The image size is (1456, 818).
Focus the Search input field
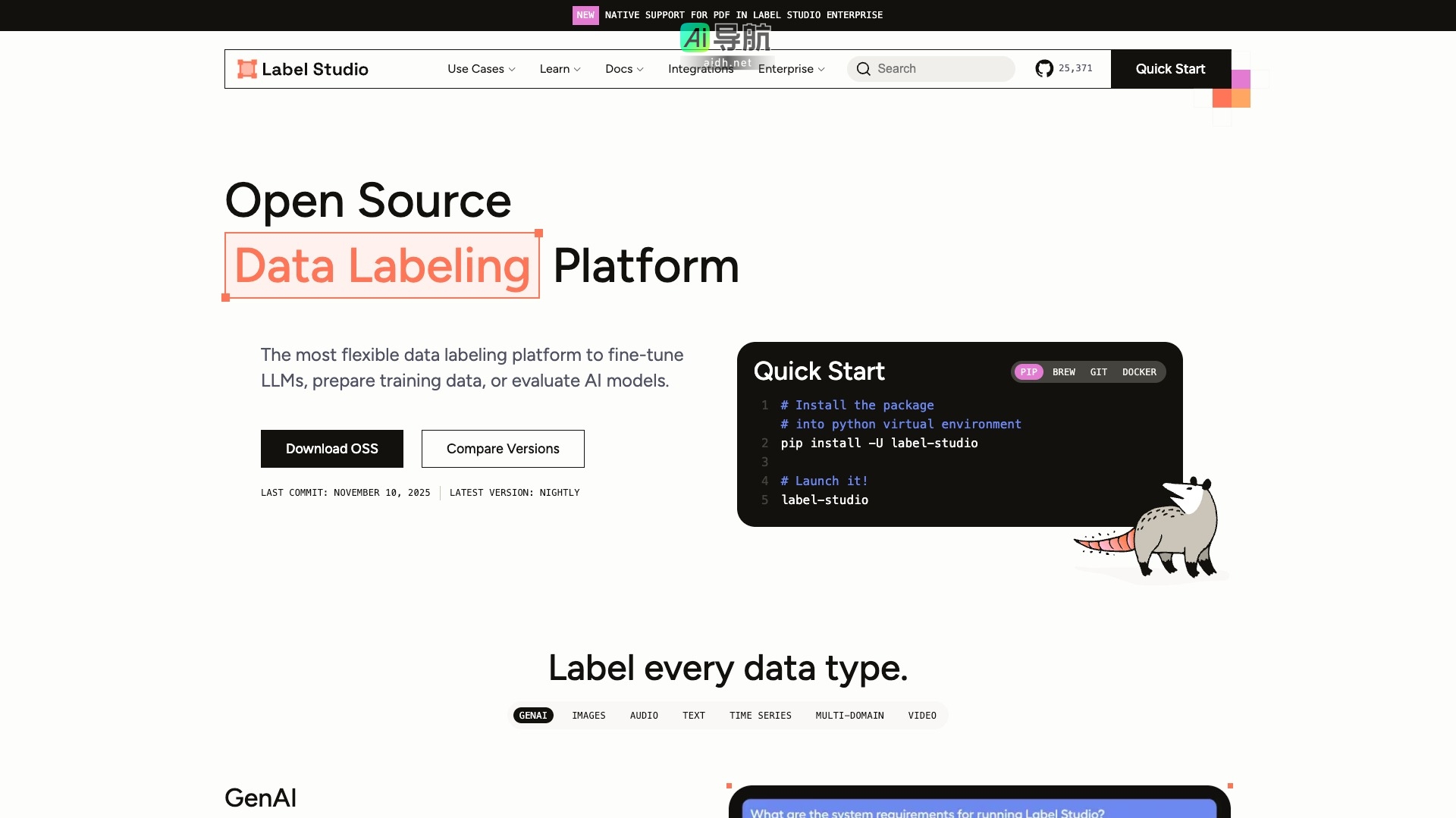coord(940,69)
